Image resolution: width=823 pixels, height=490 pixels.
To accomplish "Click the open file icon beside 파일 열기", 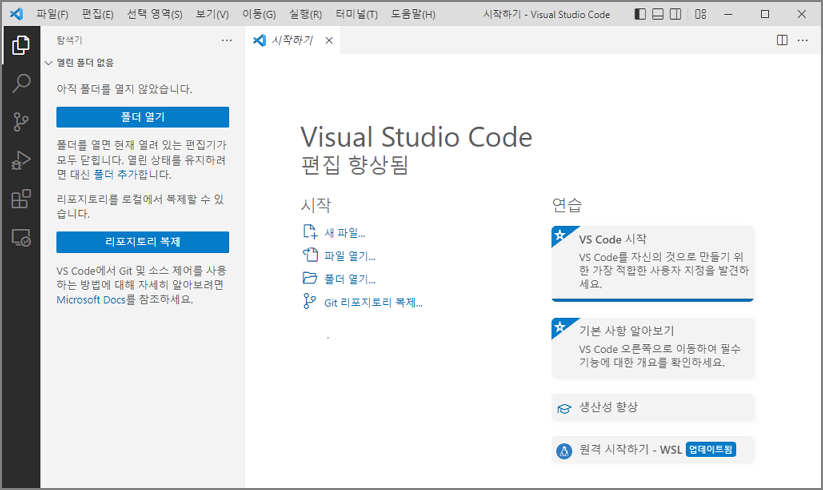I will (310, 255).
